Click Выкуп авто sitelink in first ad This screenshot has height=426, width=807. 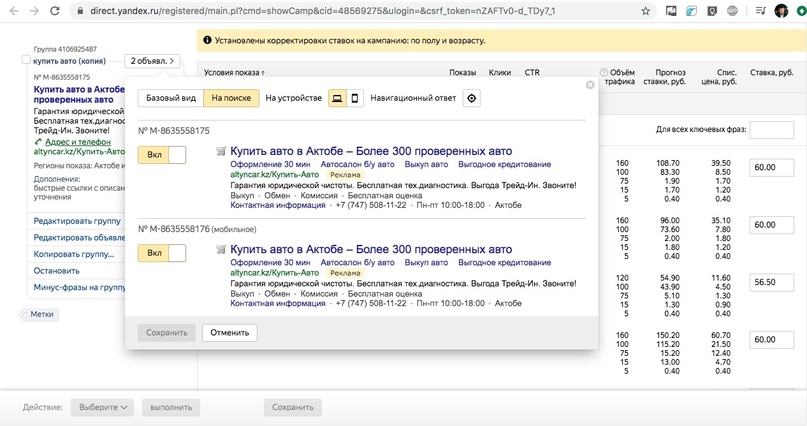click(x=426, y=165)
